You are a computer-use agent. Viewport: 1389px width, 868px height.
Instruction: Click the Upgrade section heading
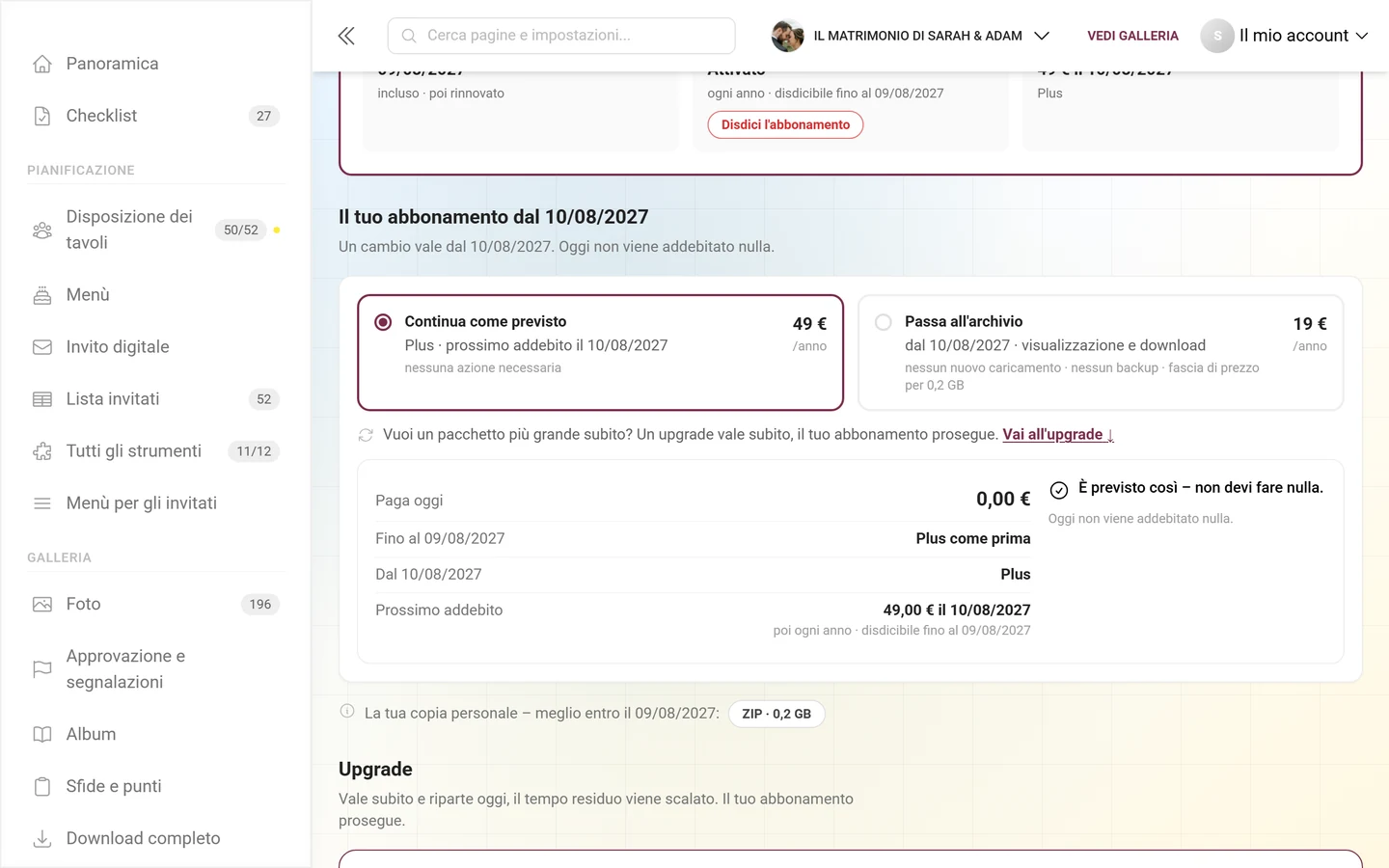[x=375, y=770]
